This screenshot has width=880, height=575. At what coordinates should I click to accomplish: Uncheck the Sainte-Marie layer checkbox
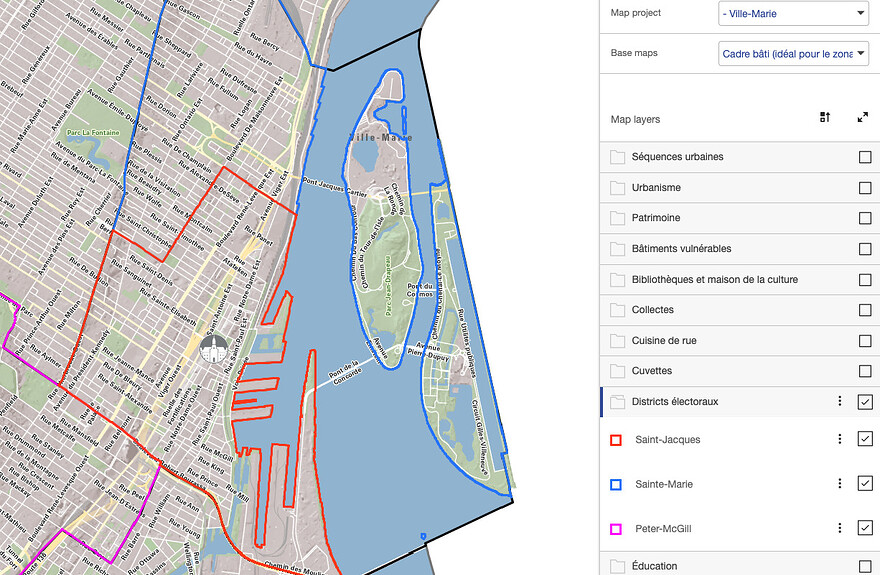(x=865, y=484)
